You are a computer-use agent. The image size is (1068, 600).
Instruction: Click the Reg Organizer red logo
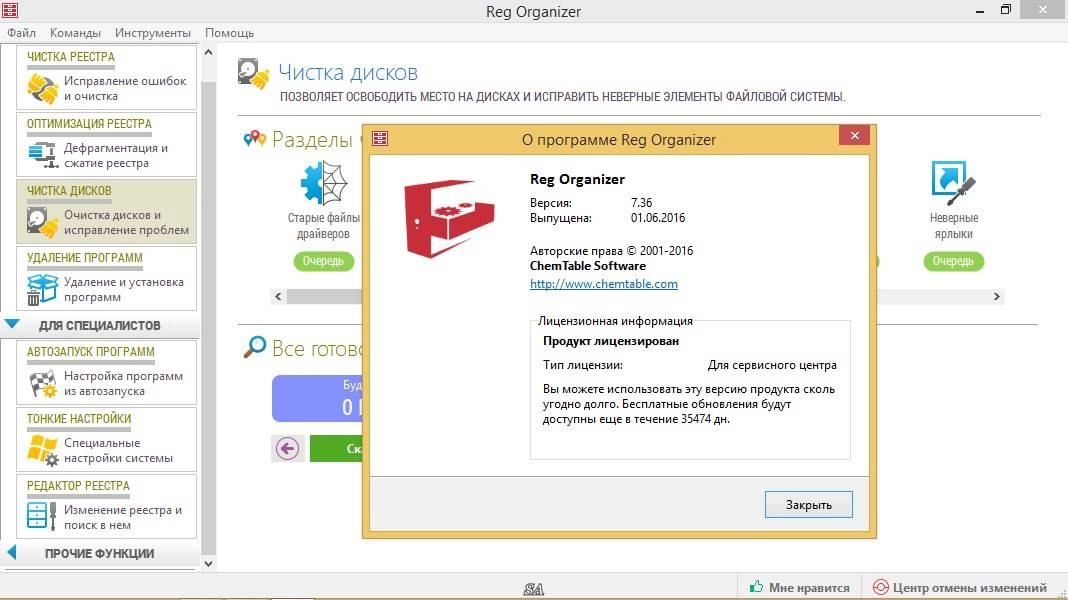449,219
